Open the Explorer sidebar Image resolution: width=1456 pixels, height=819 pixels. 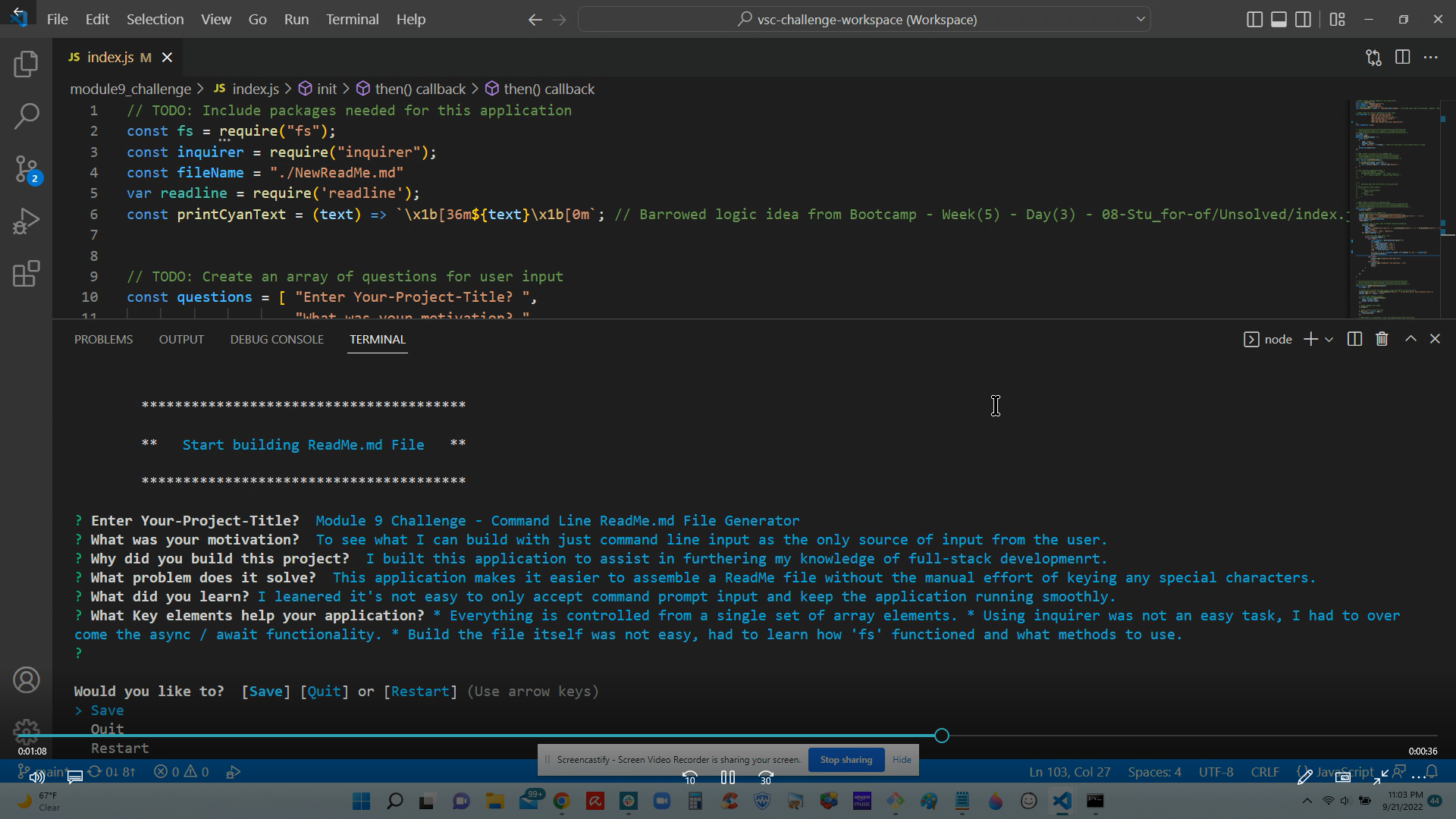(27, 64)
